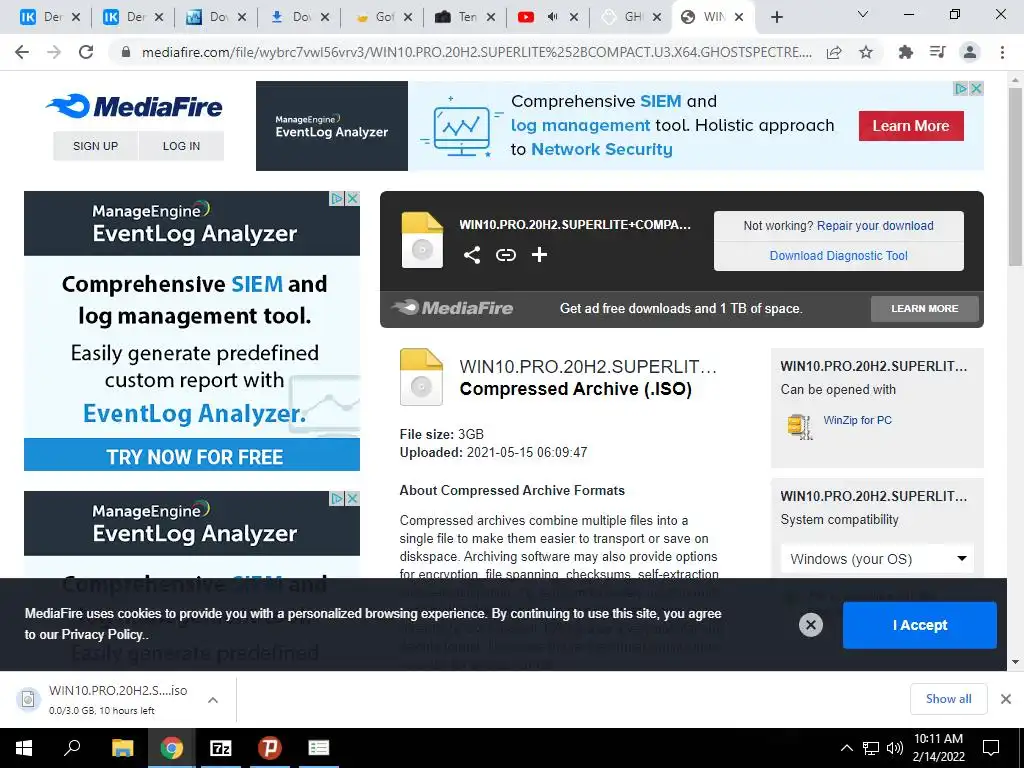Click the MediaFire logo at top
The width and height of the screenshot is (1024, 768).
click(x=135, y=106)
